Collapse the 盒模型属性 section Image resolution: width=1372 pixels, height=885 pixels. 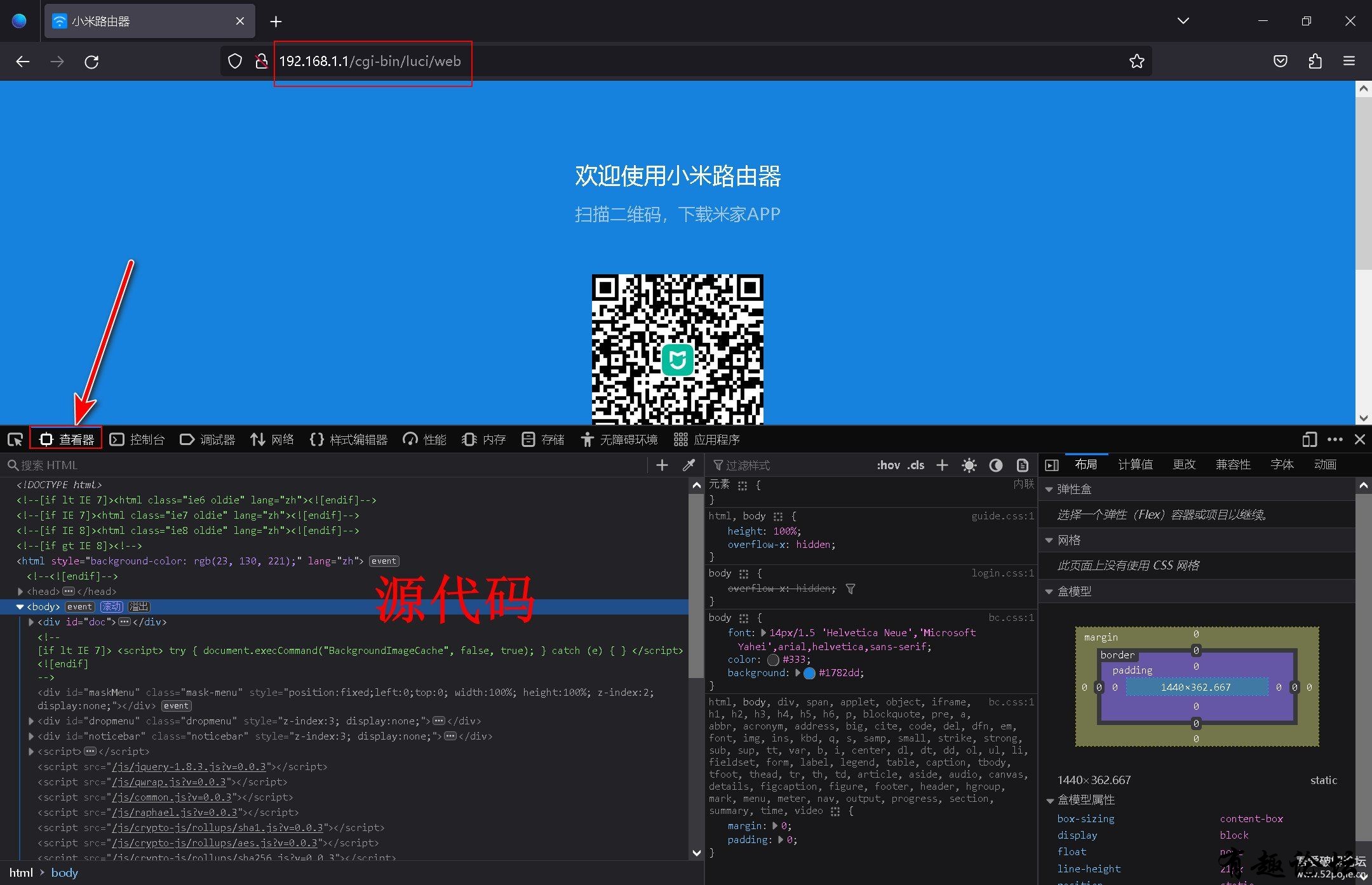click(x=1049, y=800)
